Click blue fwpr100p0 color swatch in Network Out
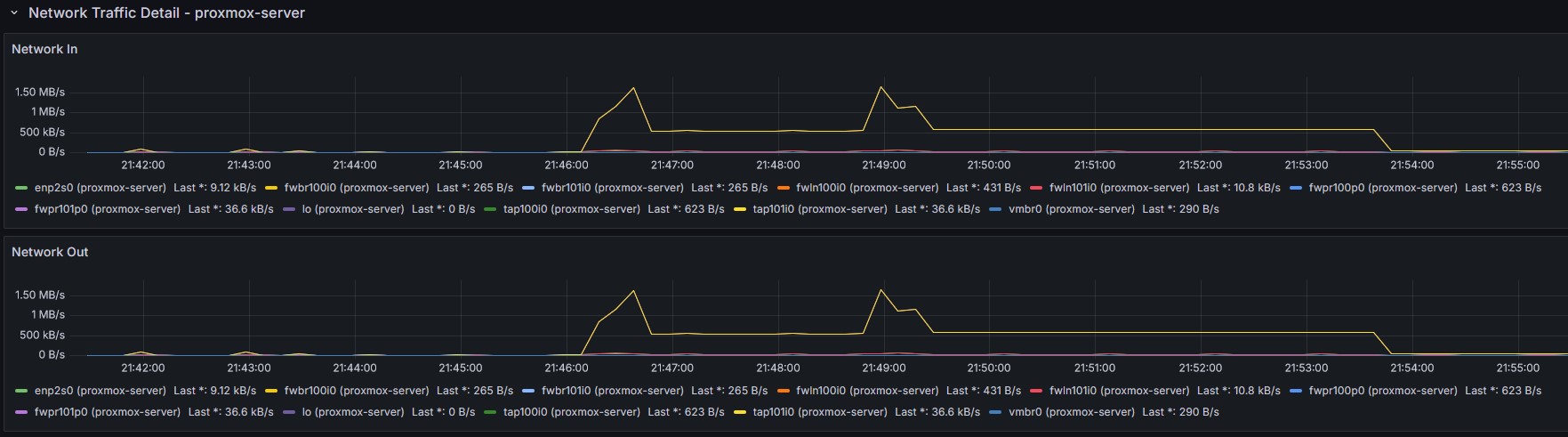1568x437 pixels. point(1296,391)
